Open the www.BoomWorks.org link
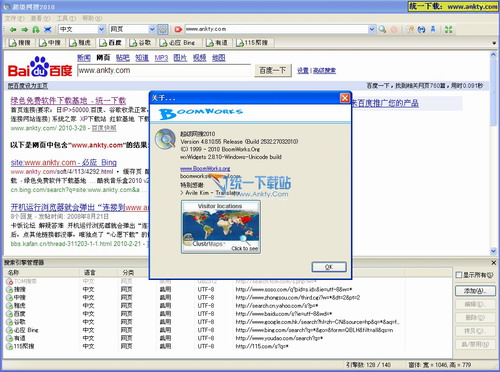Image resolution: width=500 pixels, height=372 pixels. point(205,169)
